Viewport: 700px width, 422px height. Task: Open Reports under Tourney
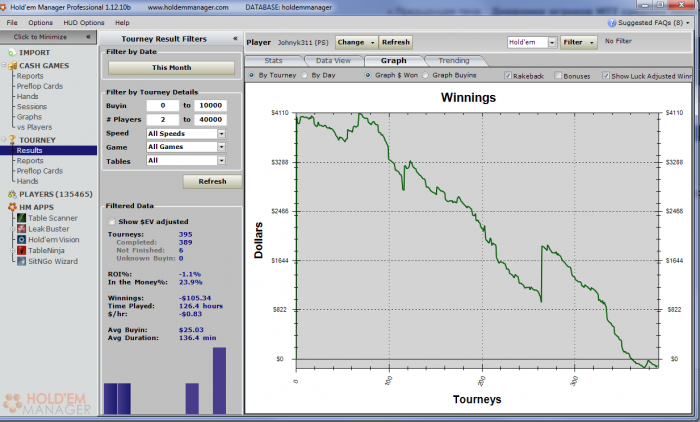tap(30, 161)
